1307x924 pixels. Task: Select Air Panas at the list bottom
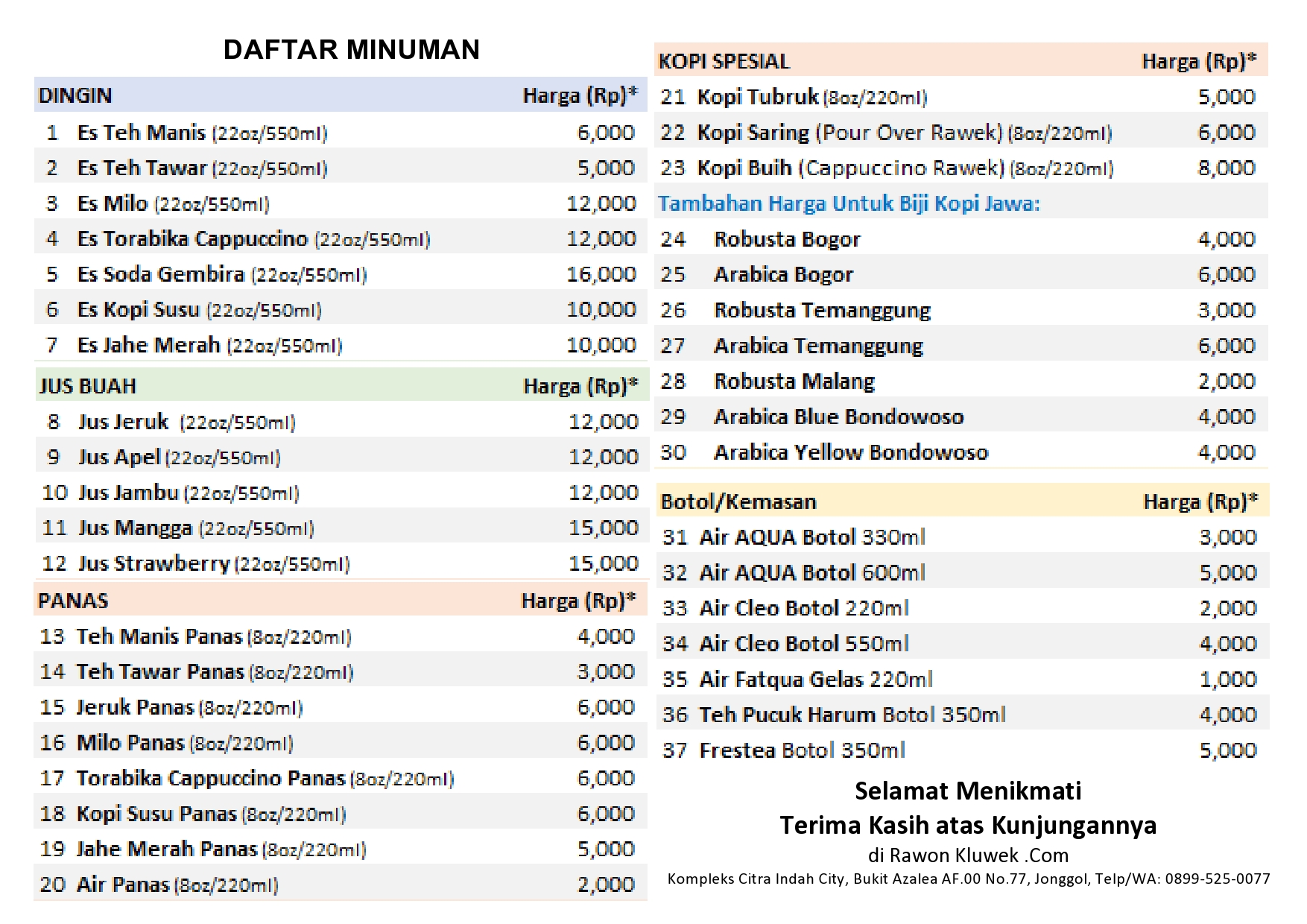click(x=123, y=885)
